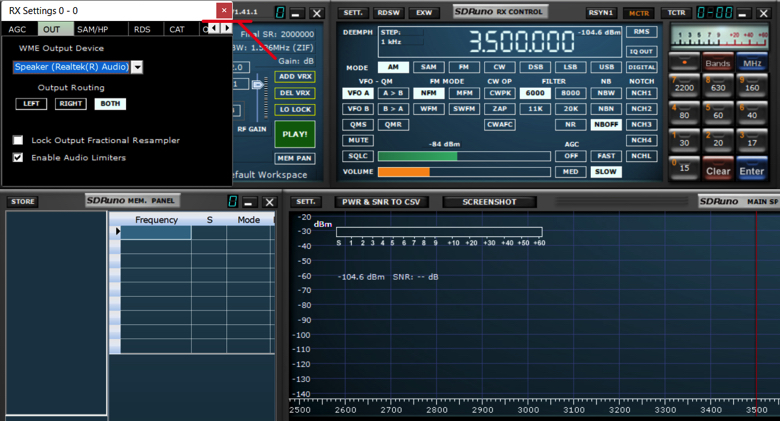This screenshot has height=421, width=780.
Task: Click the TCTR button
Action: point(676,13)
